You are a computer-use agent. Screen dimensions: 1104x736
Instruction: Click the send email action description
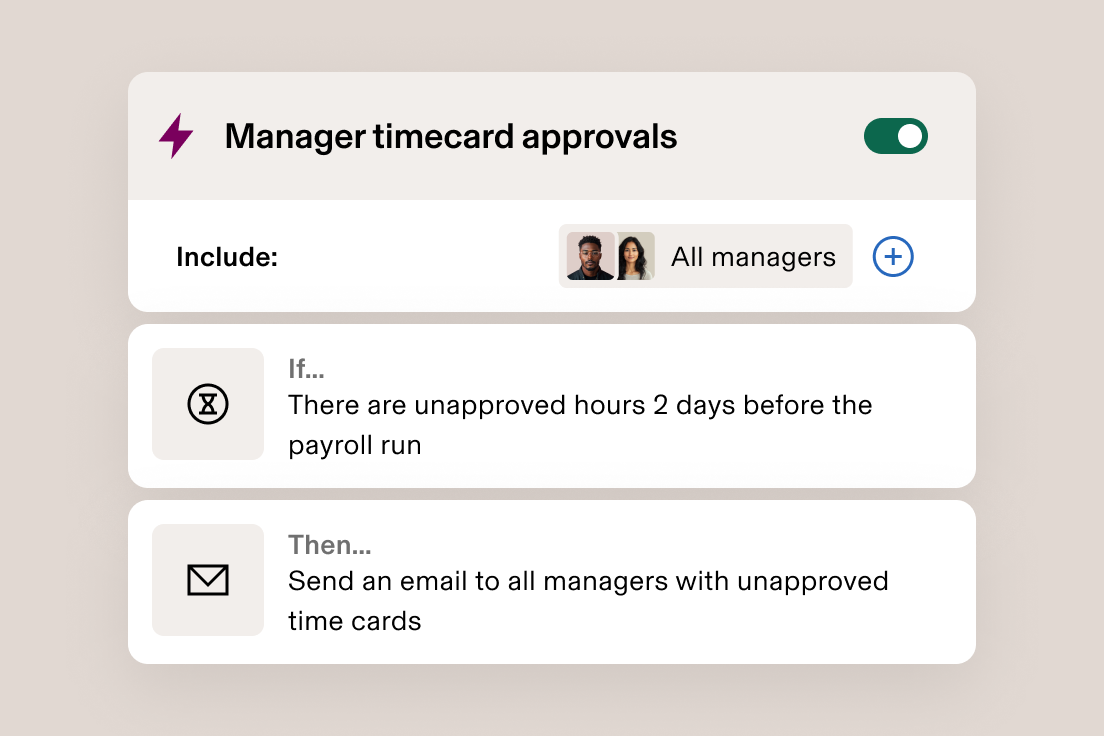pos(588,600)
